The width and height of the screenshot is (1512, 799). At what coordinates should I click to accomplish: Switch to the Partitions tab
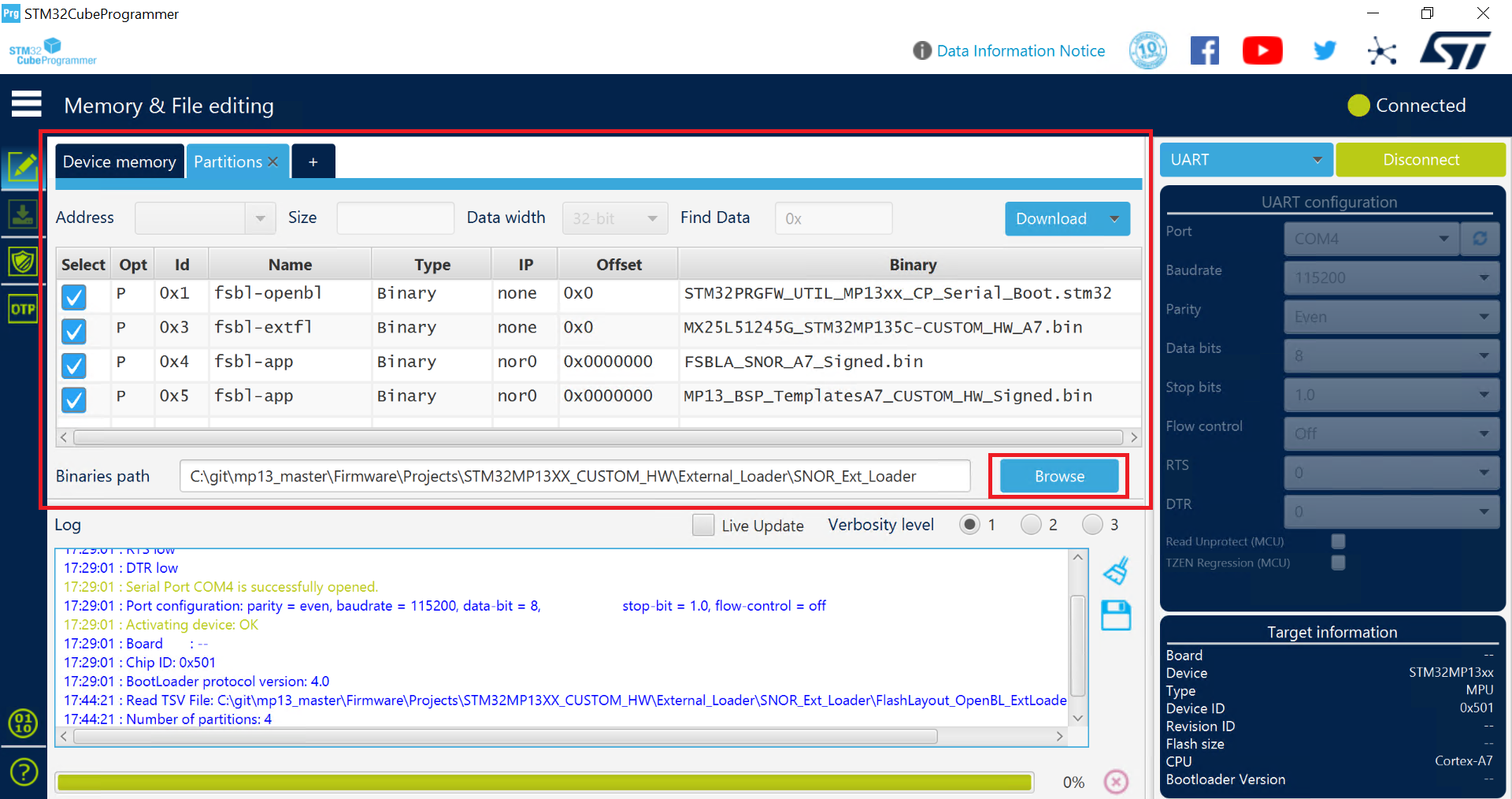tap(228, 162)
